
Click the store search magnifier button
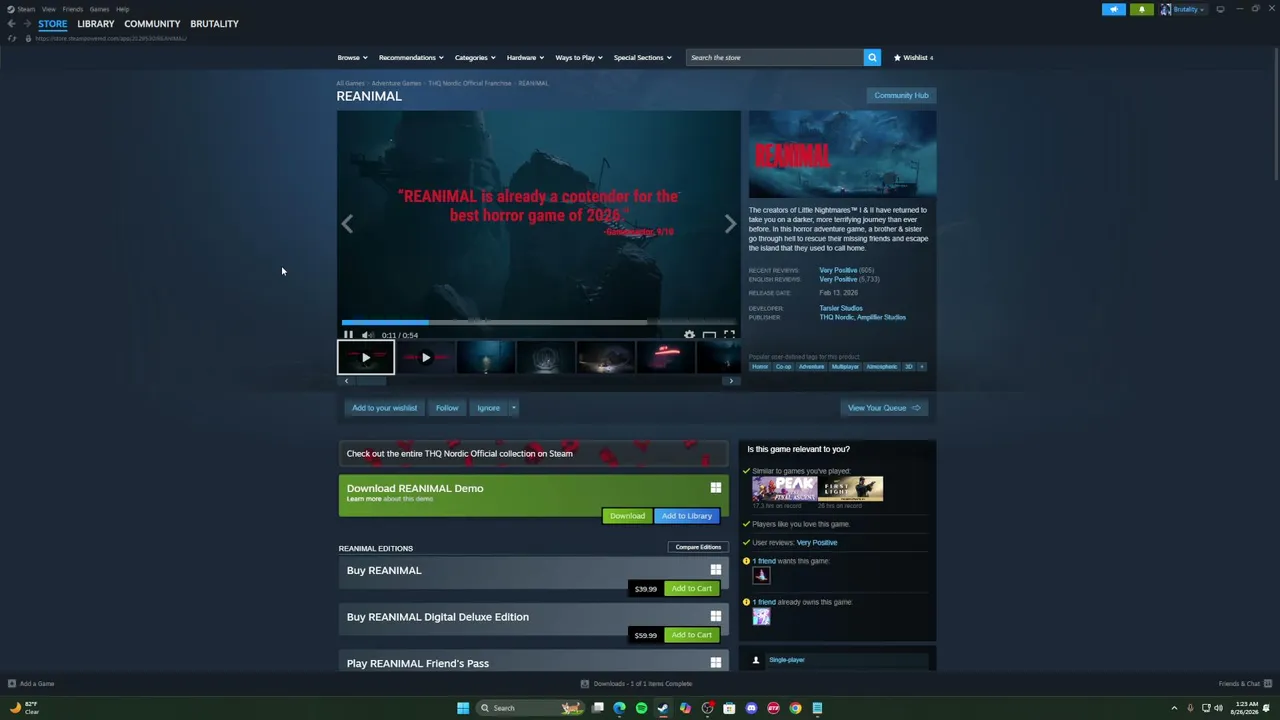pos(872,58)
